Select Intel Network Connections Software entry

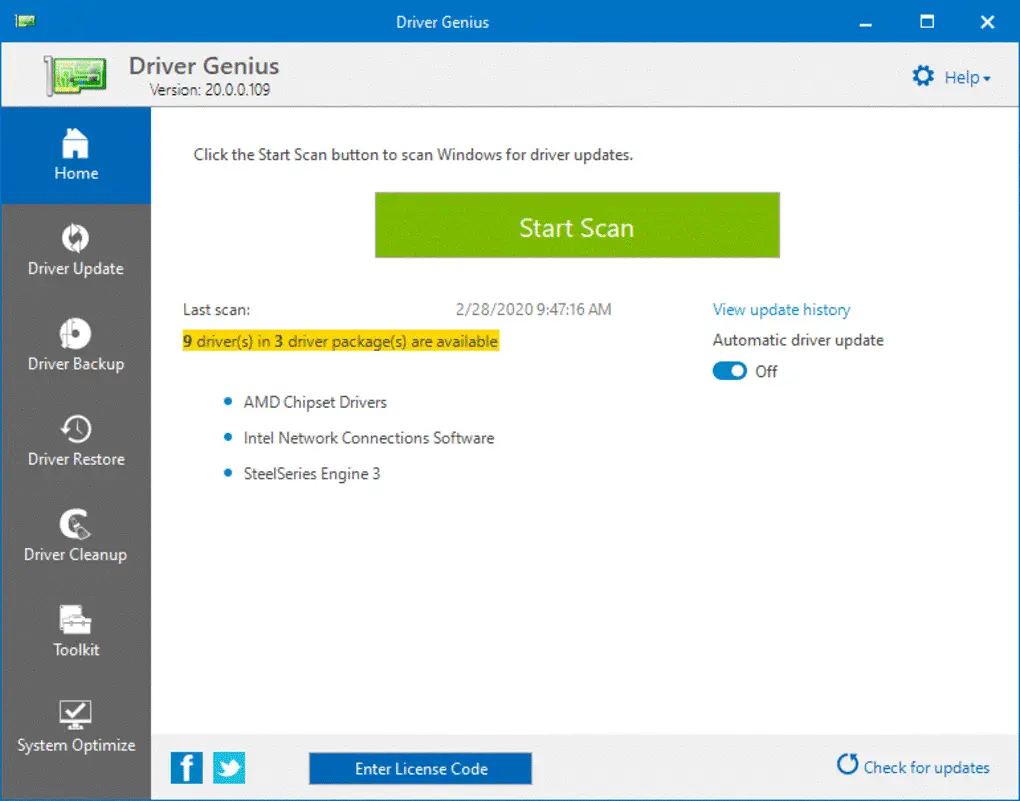pos(369,438)
